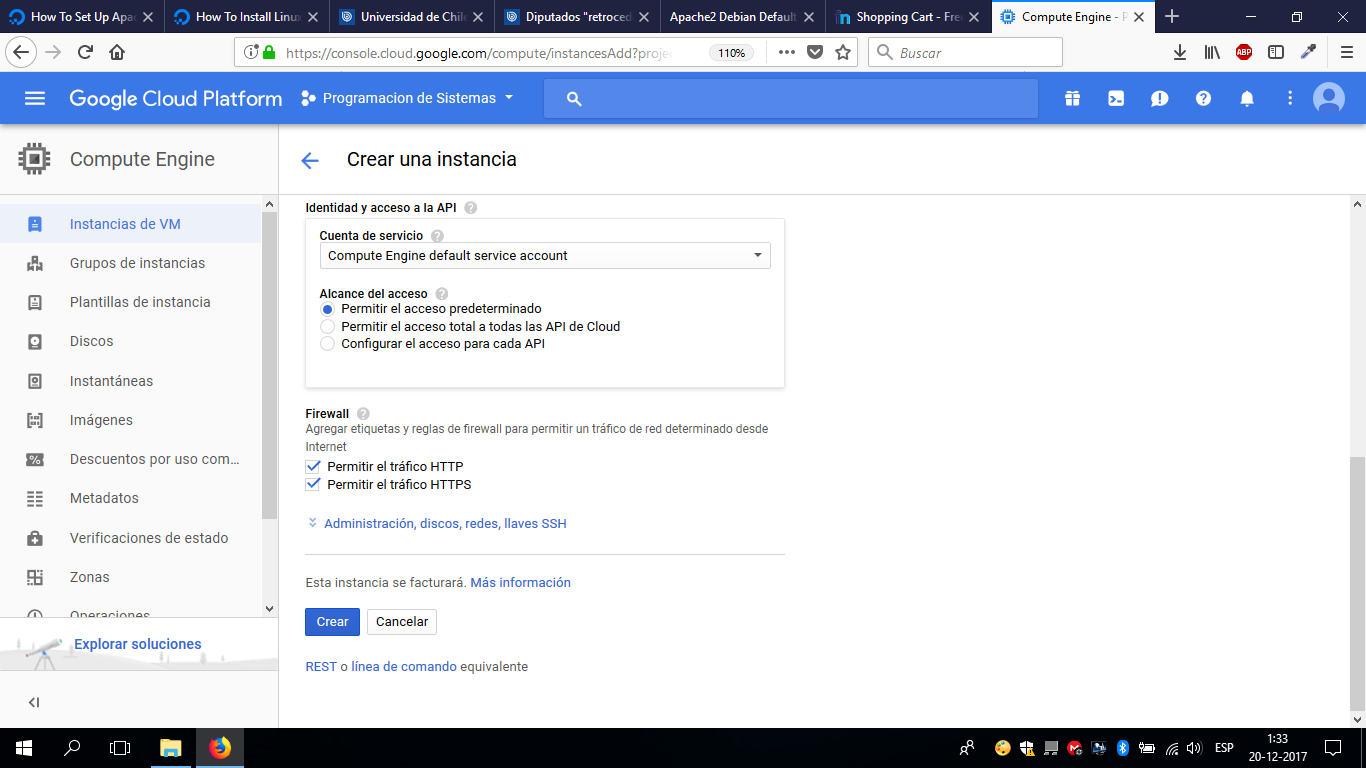This screenshot has height=768, width=1366.
Task: Click the Crear button
Action: pyautogui.click(x=332, y=622)
